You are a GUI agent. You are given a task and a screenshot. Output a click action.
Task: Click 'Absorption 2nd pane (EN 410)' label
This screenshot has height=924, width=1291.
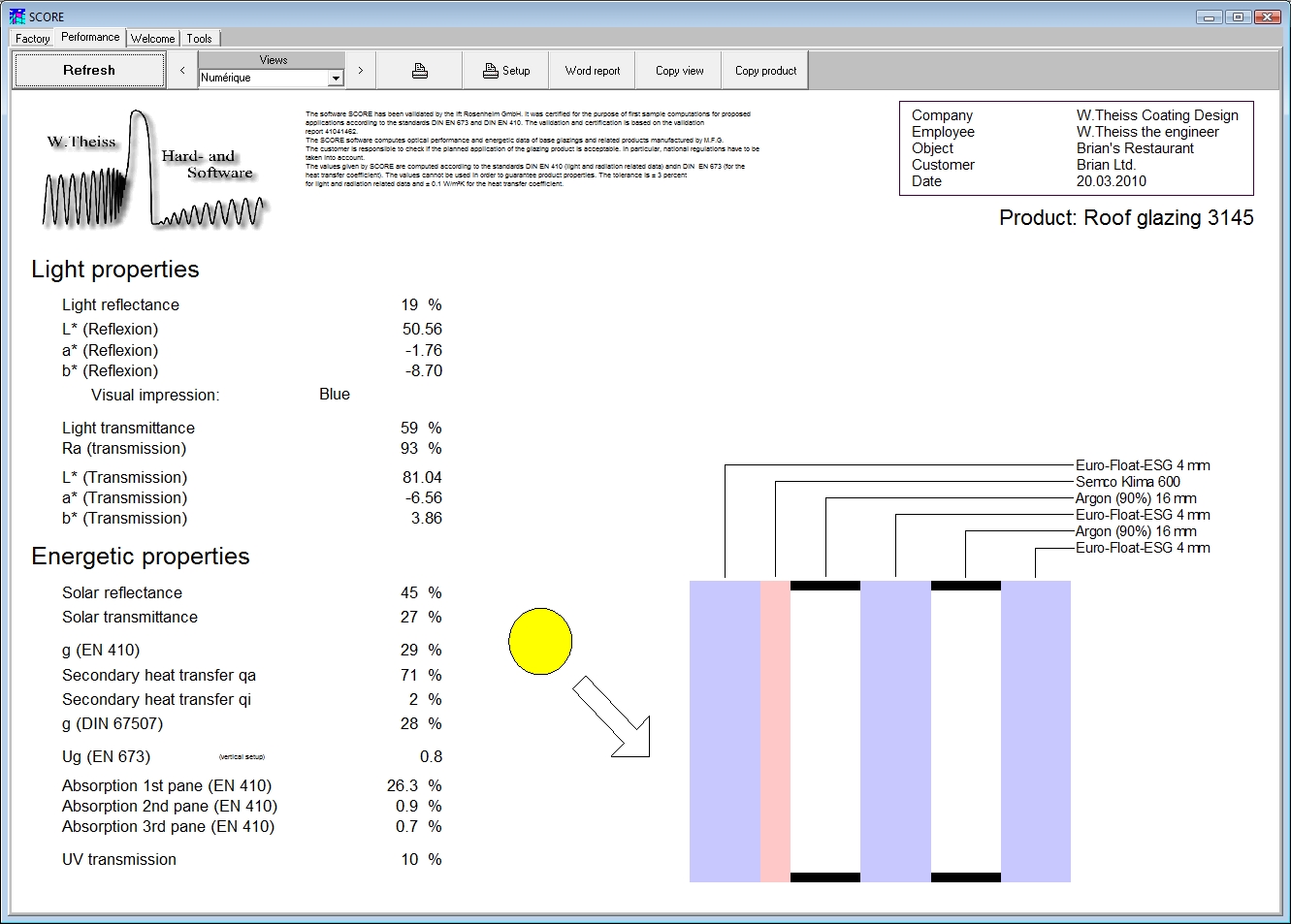[x=170, y=806]
